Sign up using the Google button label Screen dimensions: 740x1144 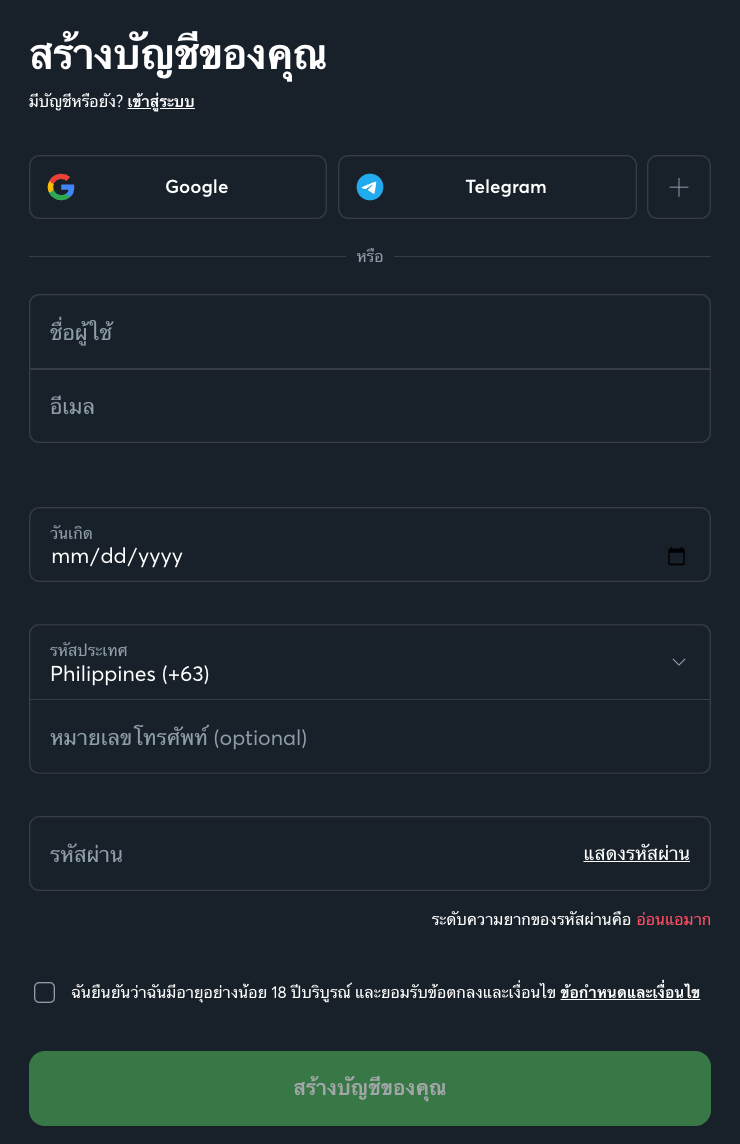[x=197, y=187]
